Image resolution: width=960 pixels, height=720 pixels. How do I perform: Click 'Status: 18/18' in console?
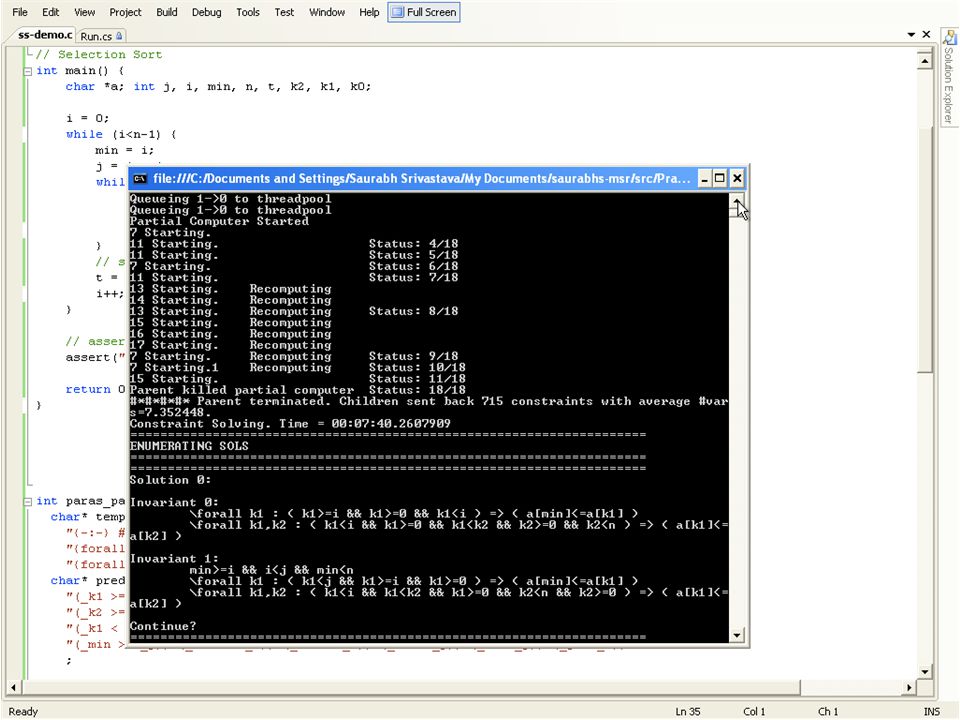(417, 390)
